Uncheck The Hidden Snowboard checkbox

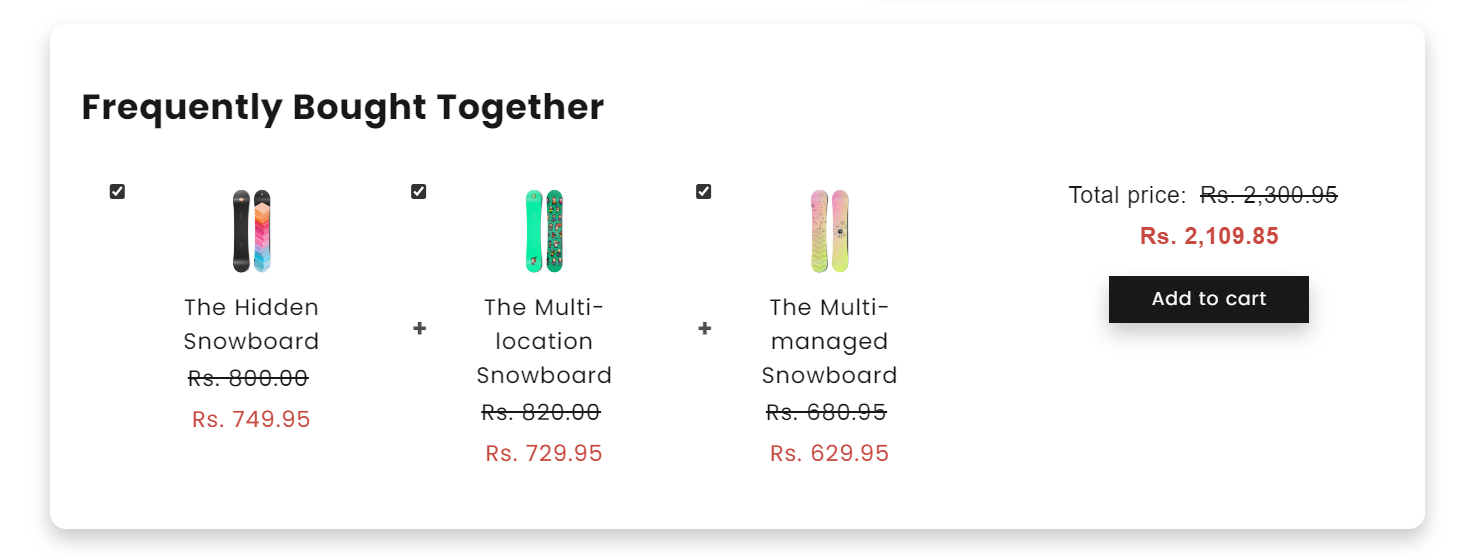[x=117, y=191]
